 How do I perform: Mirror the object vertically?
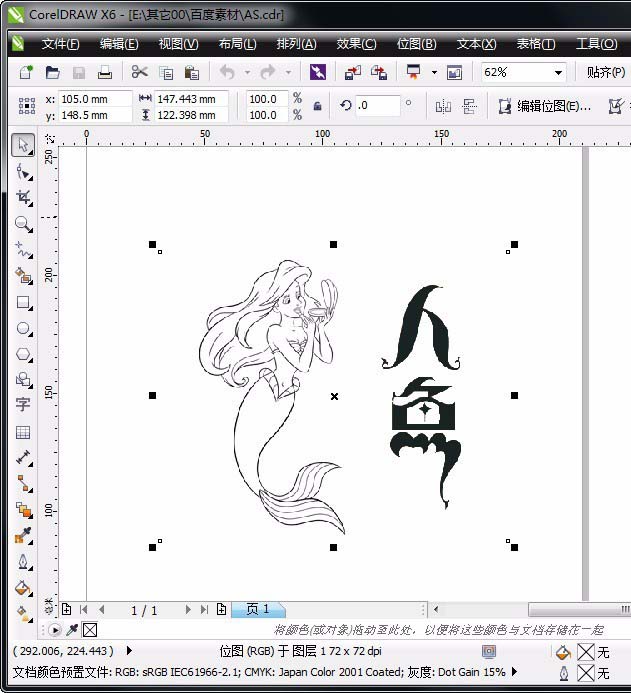469,106
